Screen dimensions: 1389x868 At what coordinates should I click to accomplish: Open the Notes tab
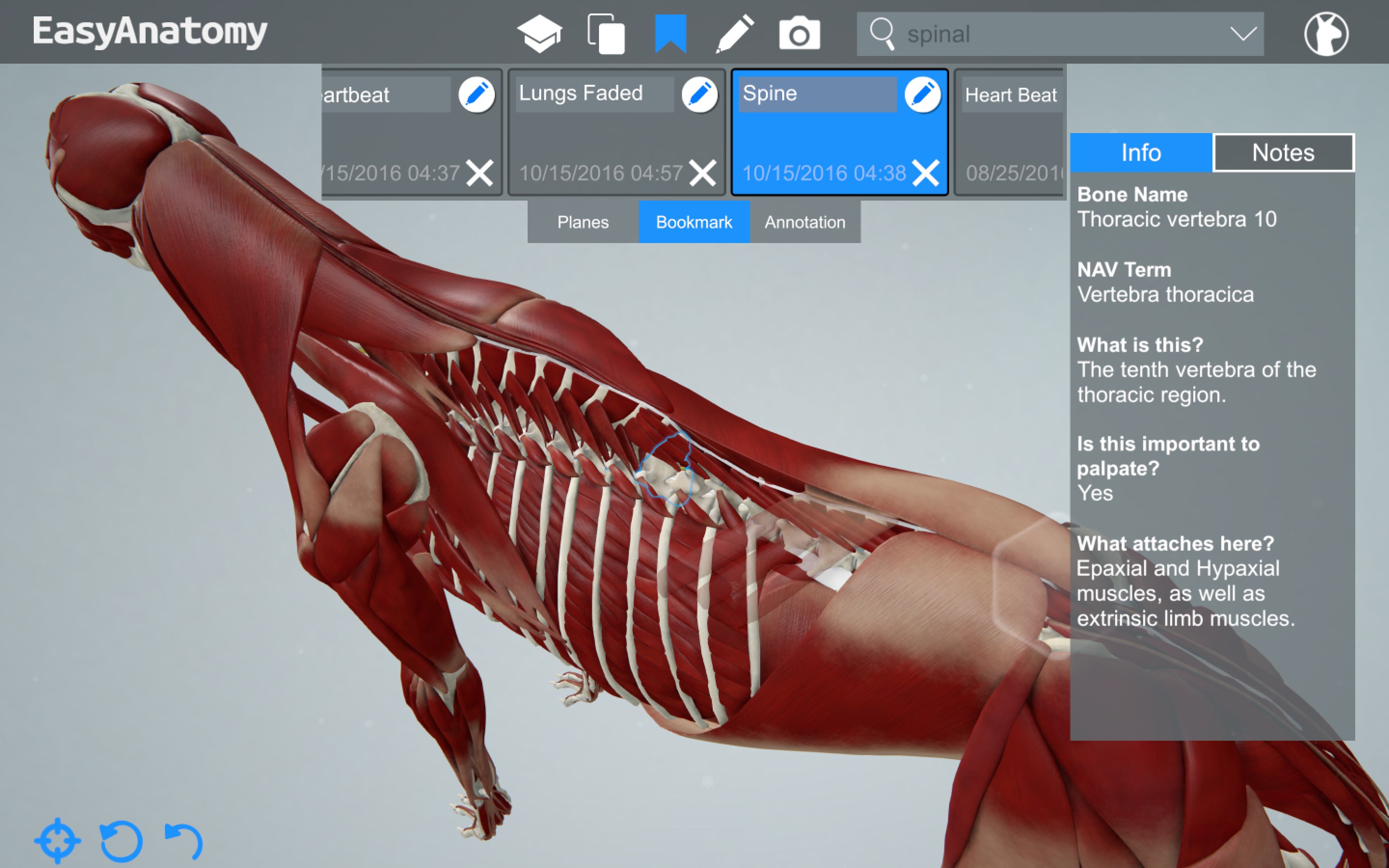point(1283,153)
